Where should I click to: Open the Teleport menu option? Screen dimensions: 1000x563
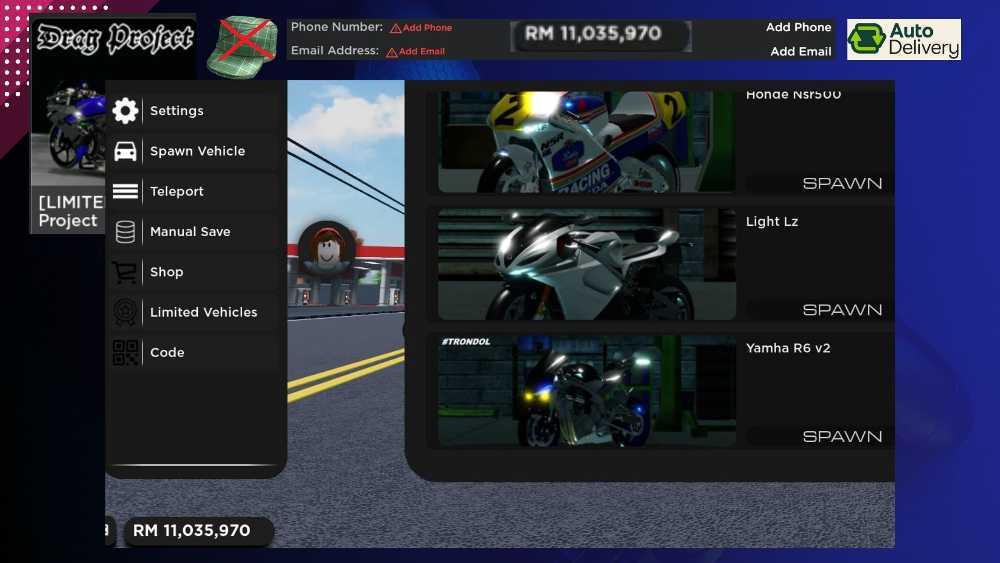click(x=195, y=191)
